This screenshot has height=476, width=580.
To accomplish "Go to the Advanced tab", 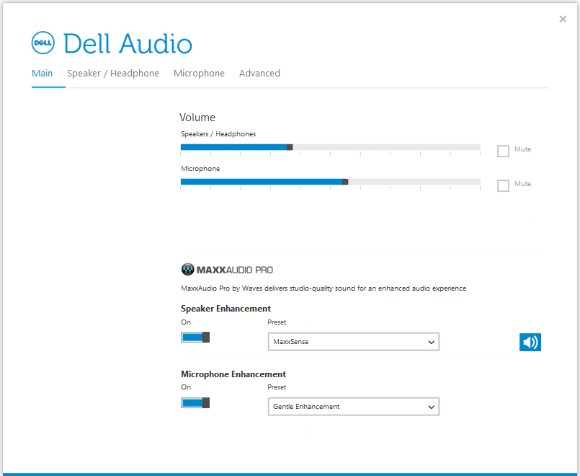I will coord(260,73).
